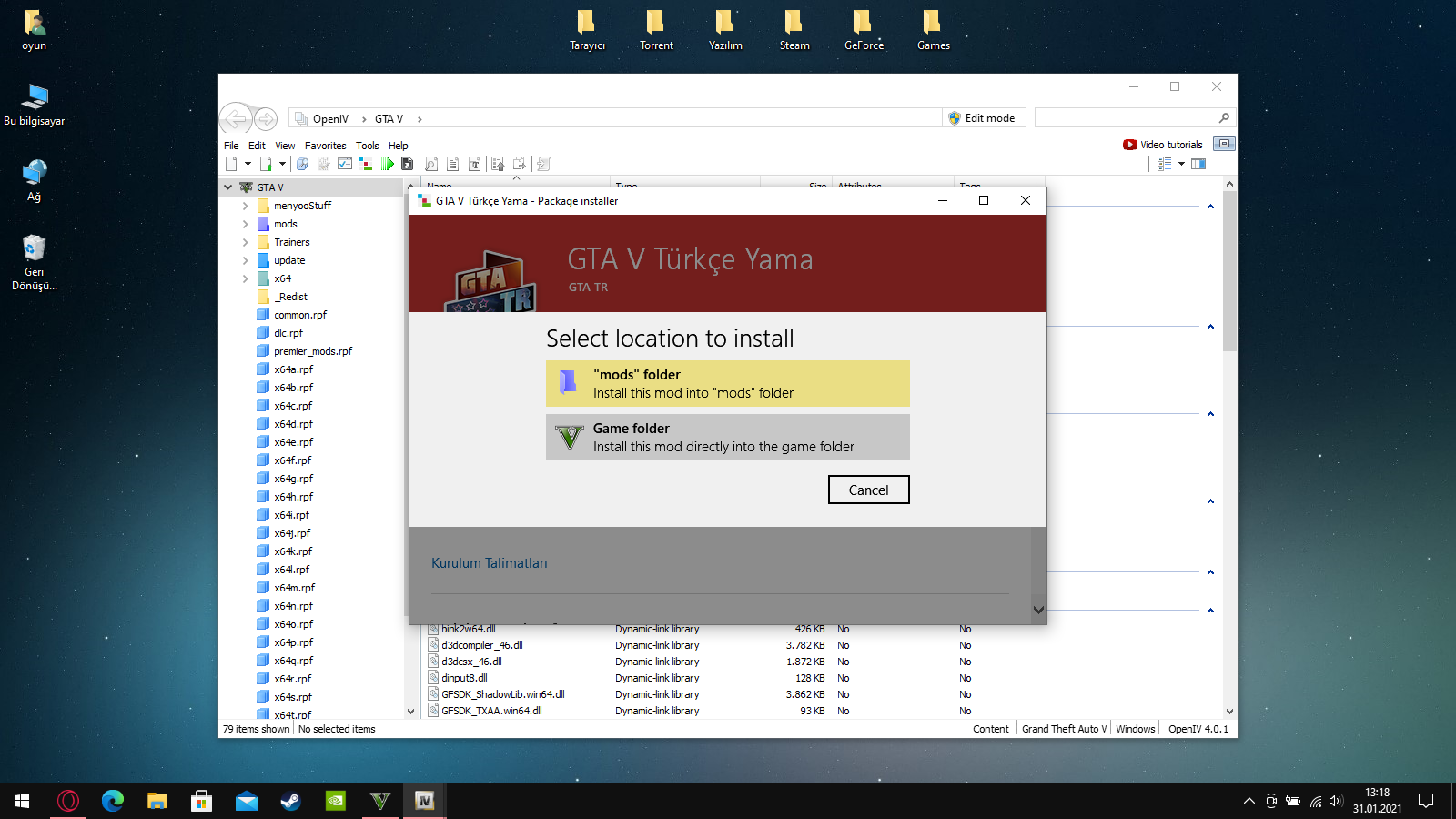Screen dimensions: 1456x819
Task: Open Steam from the taskbar
Action: 291,801
